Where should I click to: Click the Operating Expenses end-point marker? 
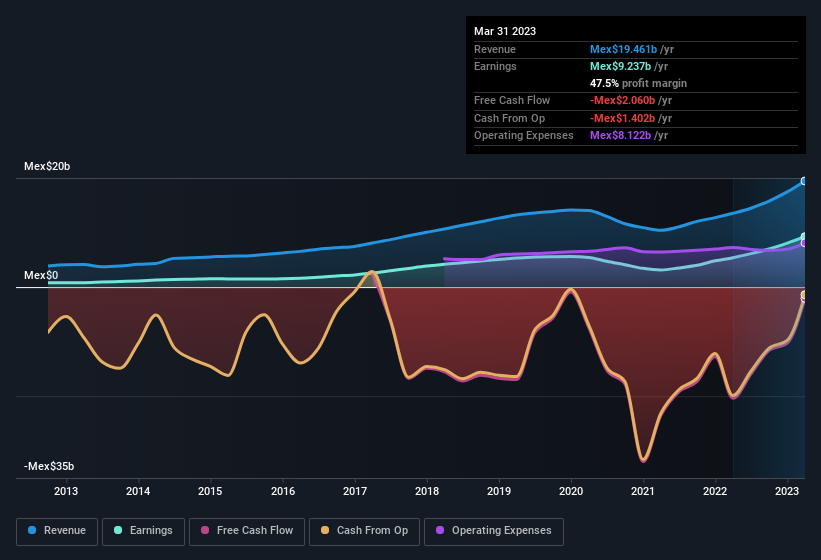(x=804, y=243)
